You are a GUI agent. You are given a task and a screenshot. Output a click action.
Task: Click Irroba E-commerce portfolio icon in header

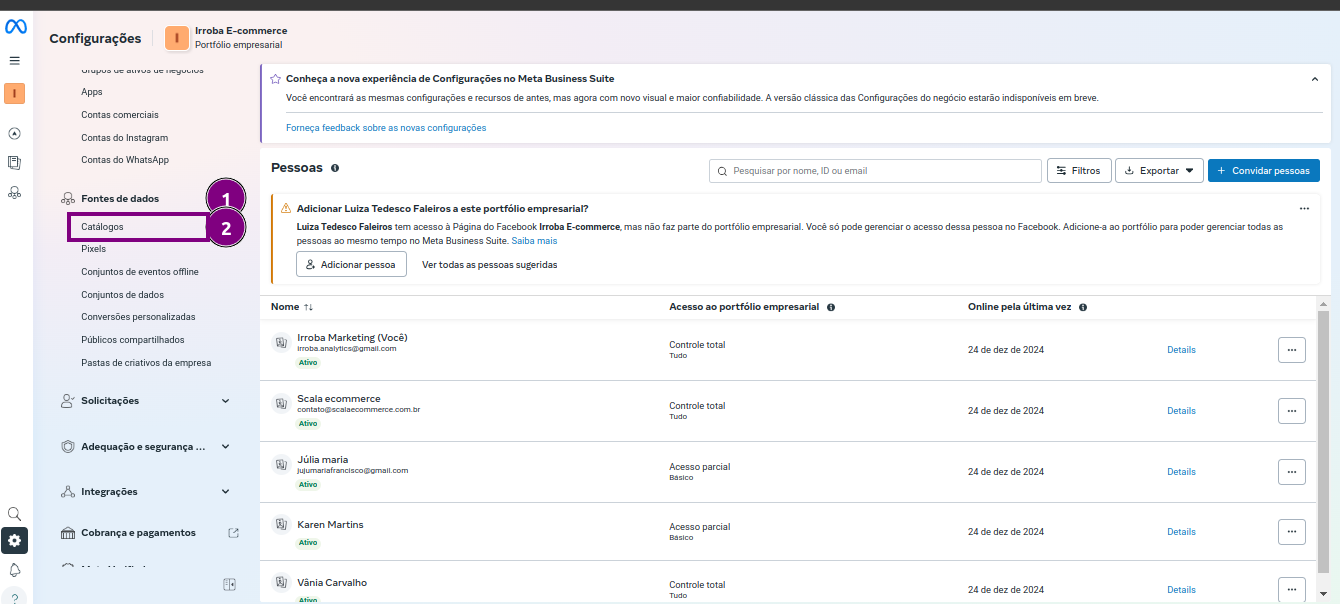pos(177,38)
